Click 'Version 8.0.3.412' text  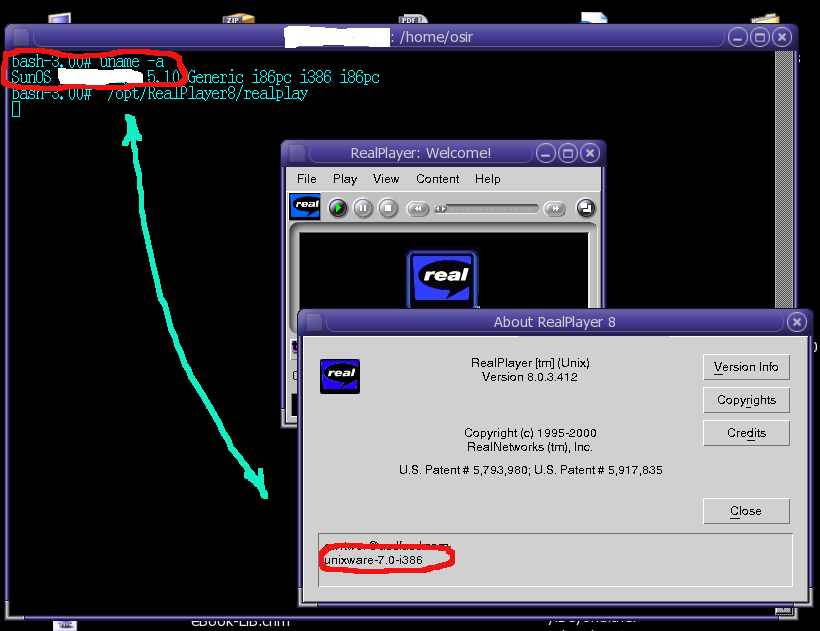tap(530, 377)
